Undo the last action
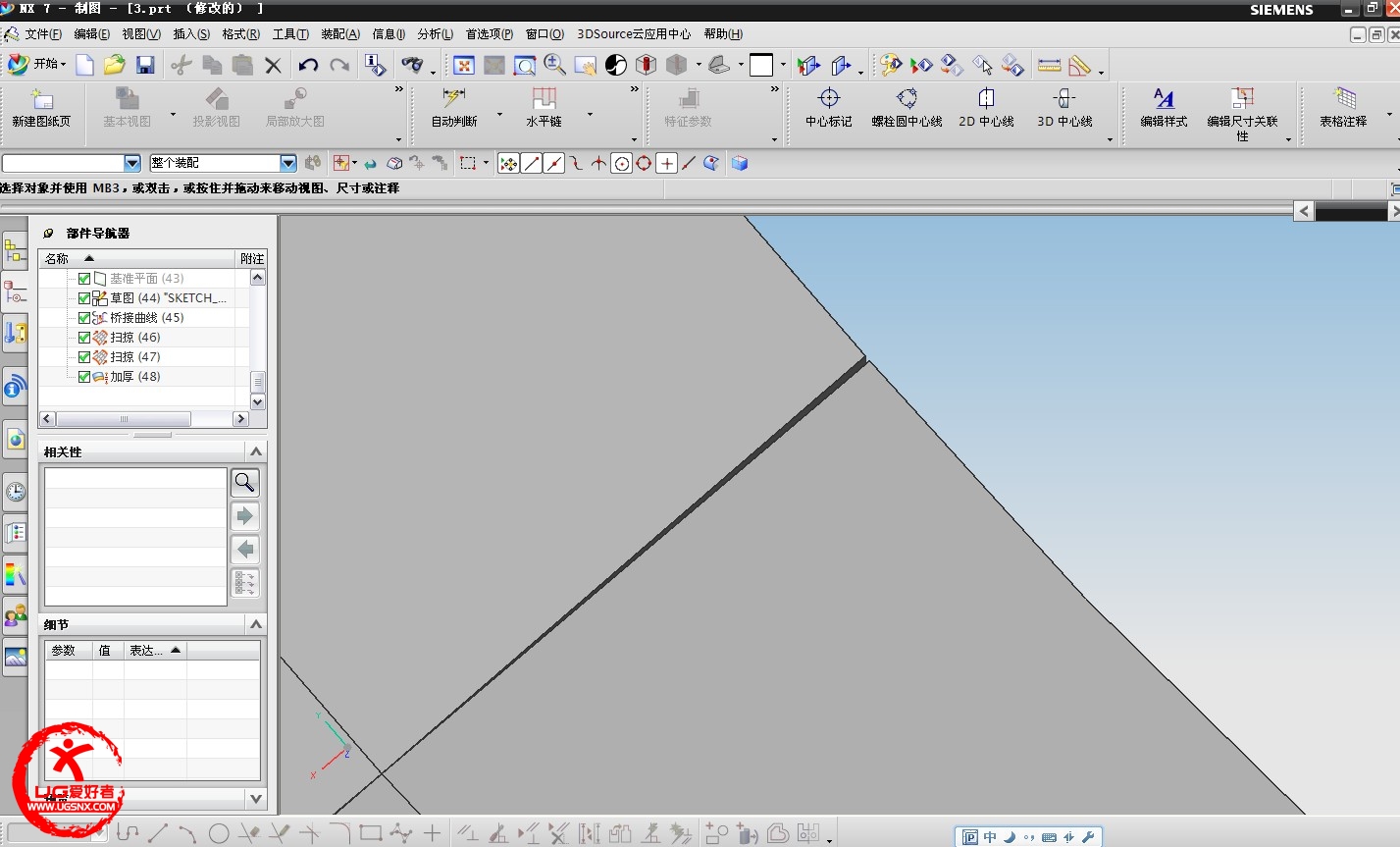Viewport: 1400px width, 847px height. click(308, 65)
